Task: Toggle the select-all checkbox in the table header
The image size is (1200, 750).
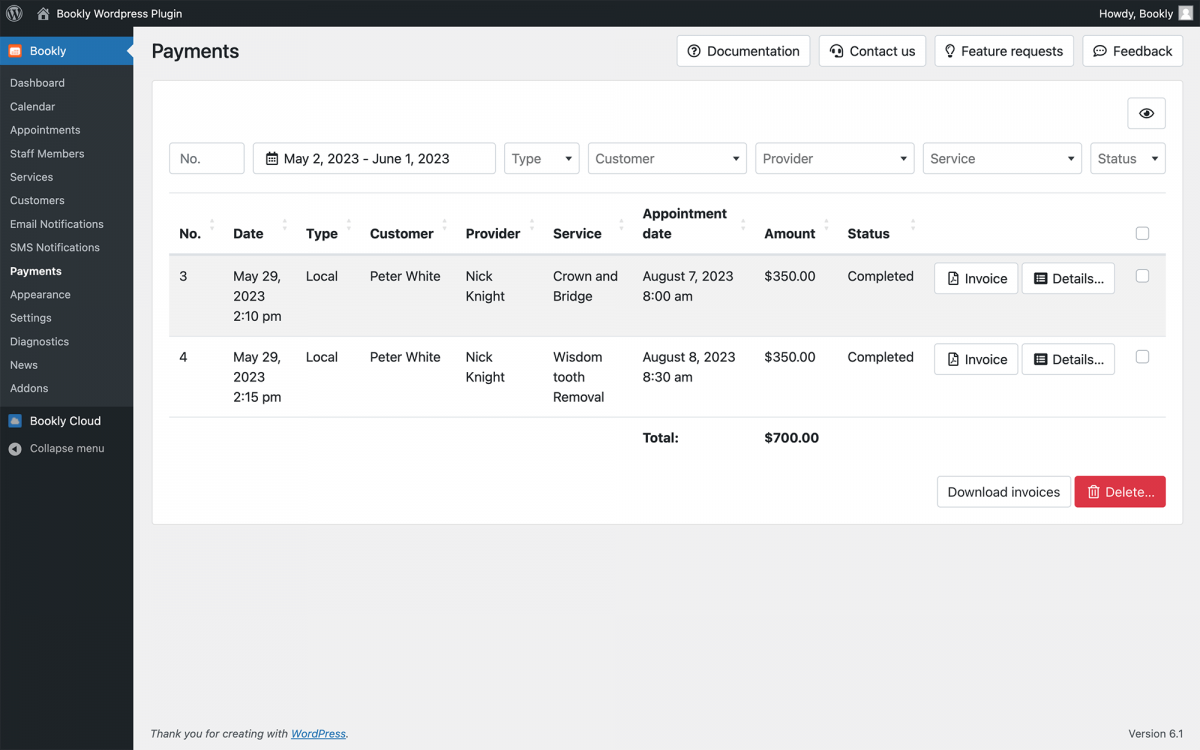Action: click(x=1142, y=231)
